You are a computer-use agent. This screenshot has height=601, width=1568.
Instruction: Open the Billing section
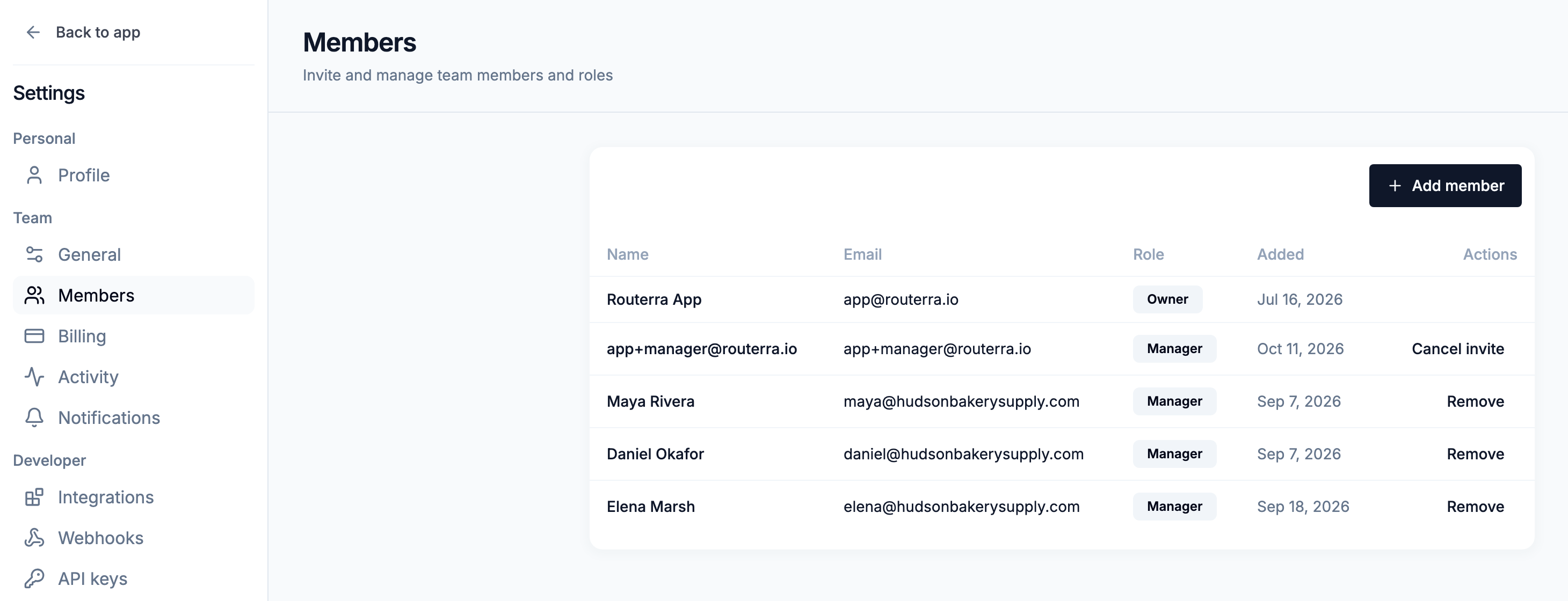(x=133, y=336)
